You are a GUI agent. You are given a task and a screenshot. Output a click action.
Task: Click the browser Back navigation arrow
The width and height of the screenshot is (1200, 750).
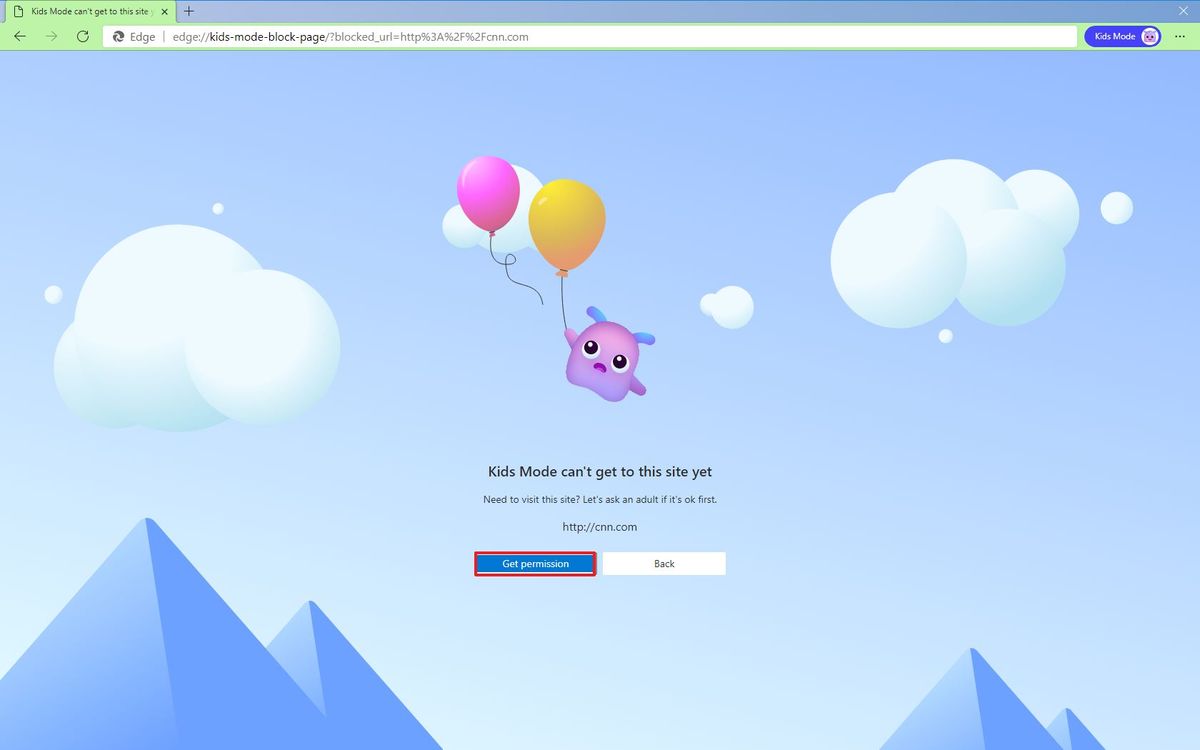click(x=19, y=36)
